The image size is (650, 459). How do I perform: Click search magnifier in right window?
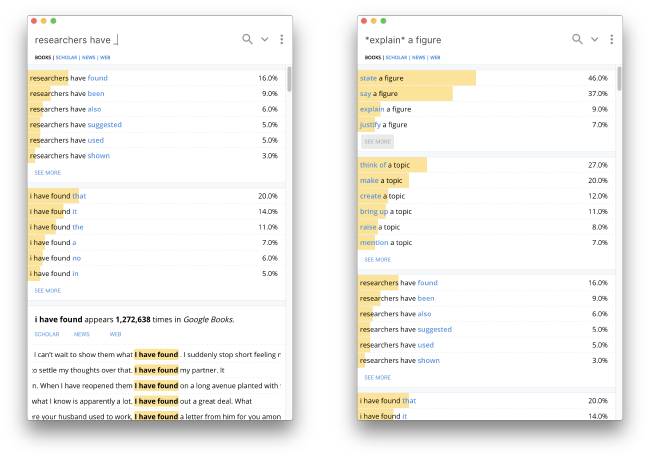577,39
